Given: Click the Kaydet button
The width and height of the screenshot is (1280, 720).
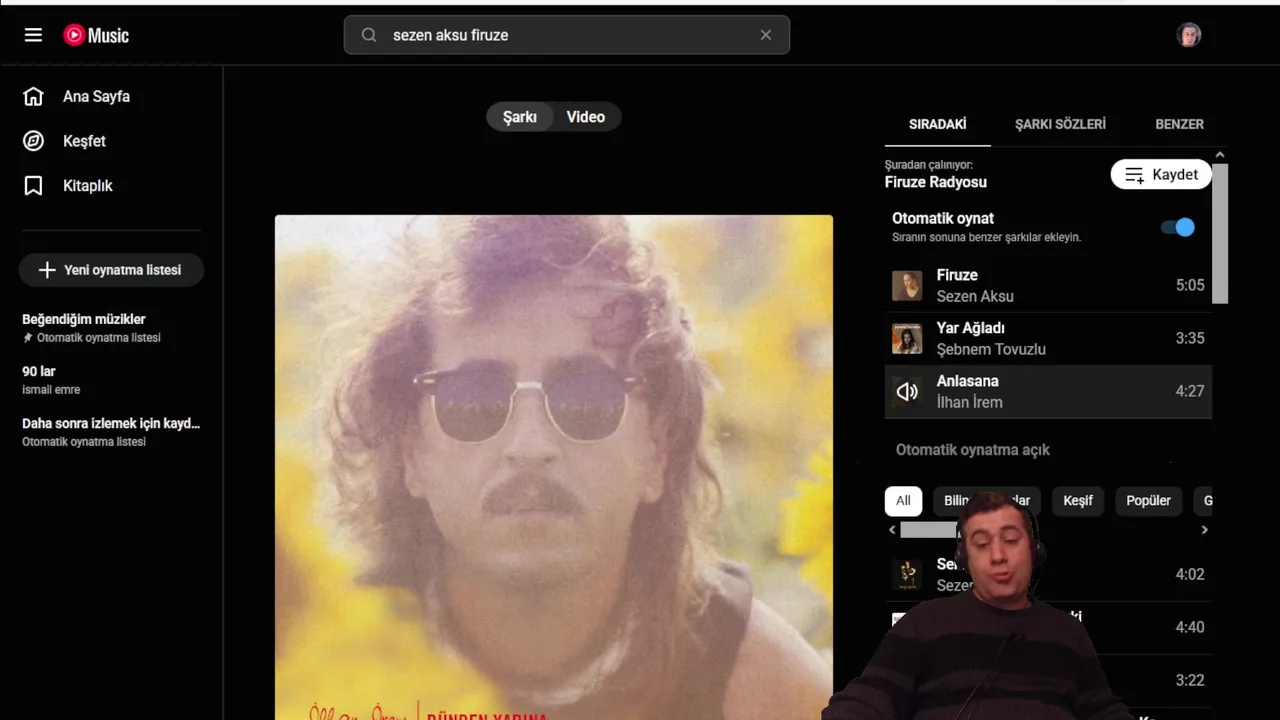Looking at the screenshot, I should pos(1161,175).
